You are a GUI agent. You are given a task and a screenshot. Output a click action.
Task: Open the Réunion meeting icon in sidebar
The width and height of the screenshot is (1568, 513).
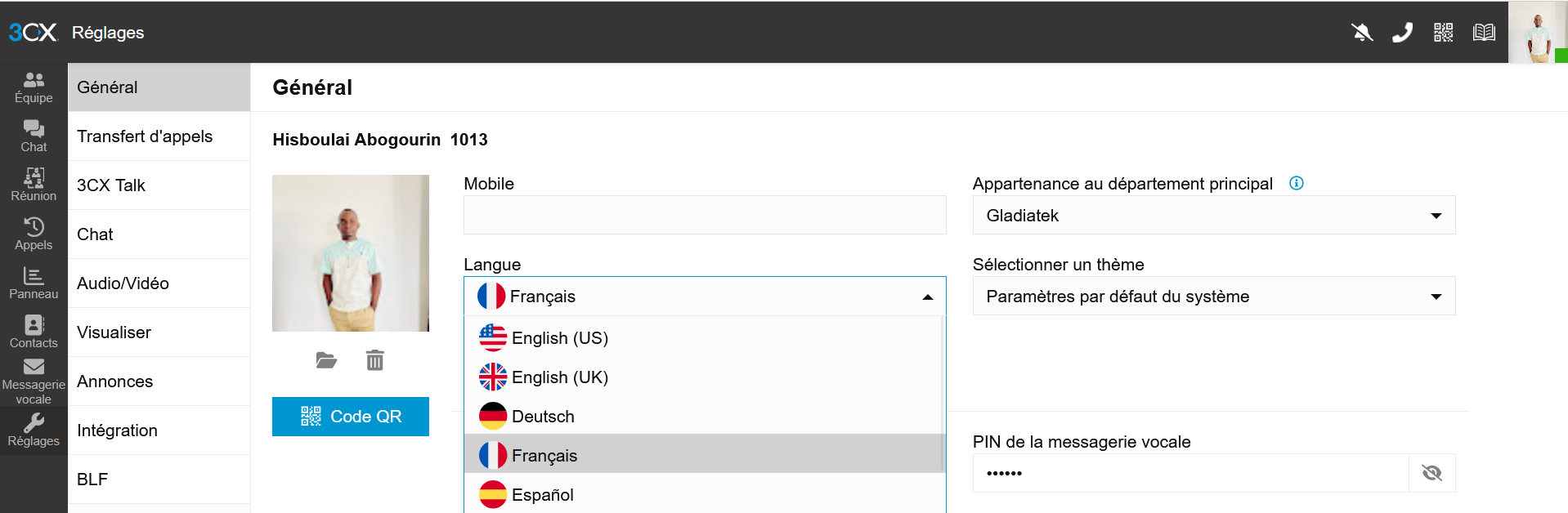pos(34,185)
